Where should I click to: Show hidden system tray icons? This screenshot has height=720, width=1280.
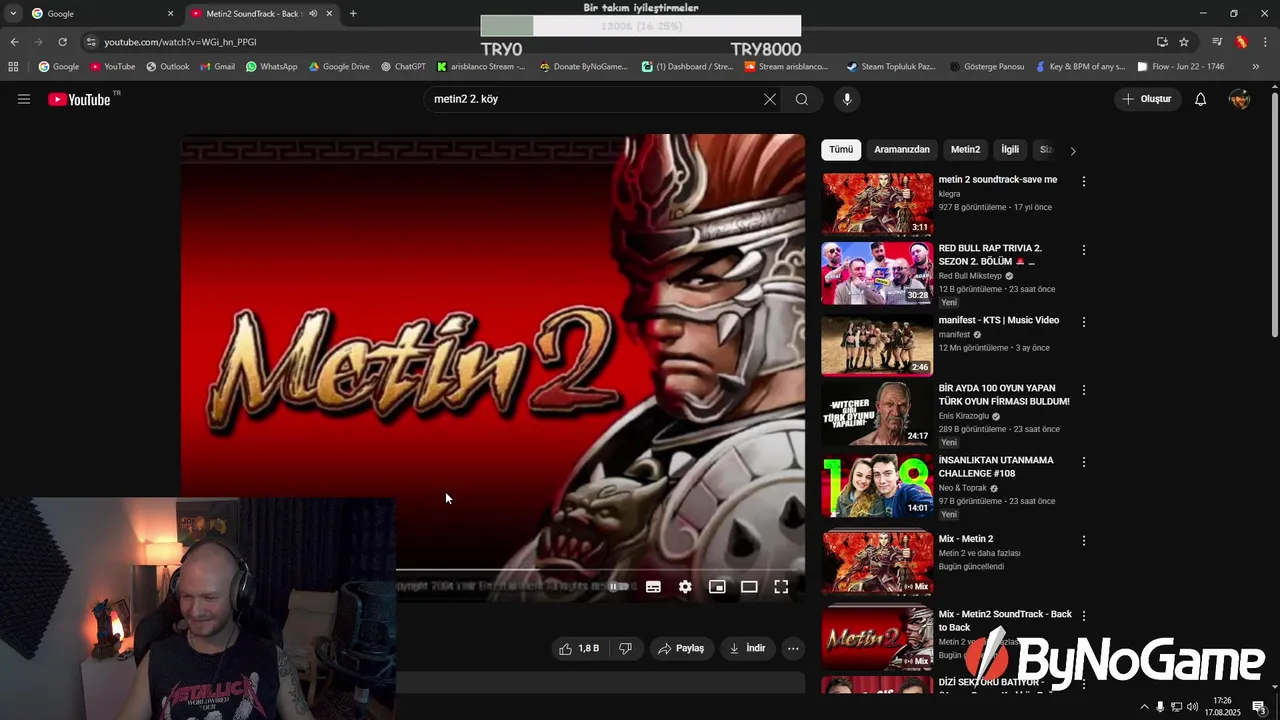[x=1144, y=707]
